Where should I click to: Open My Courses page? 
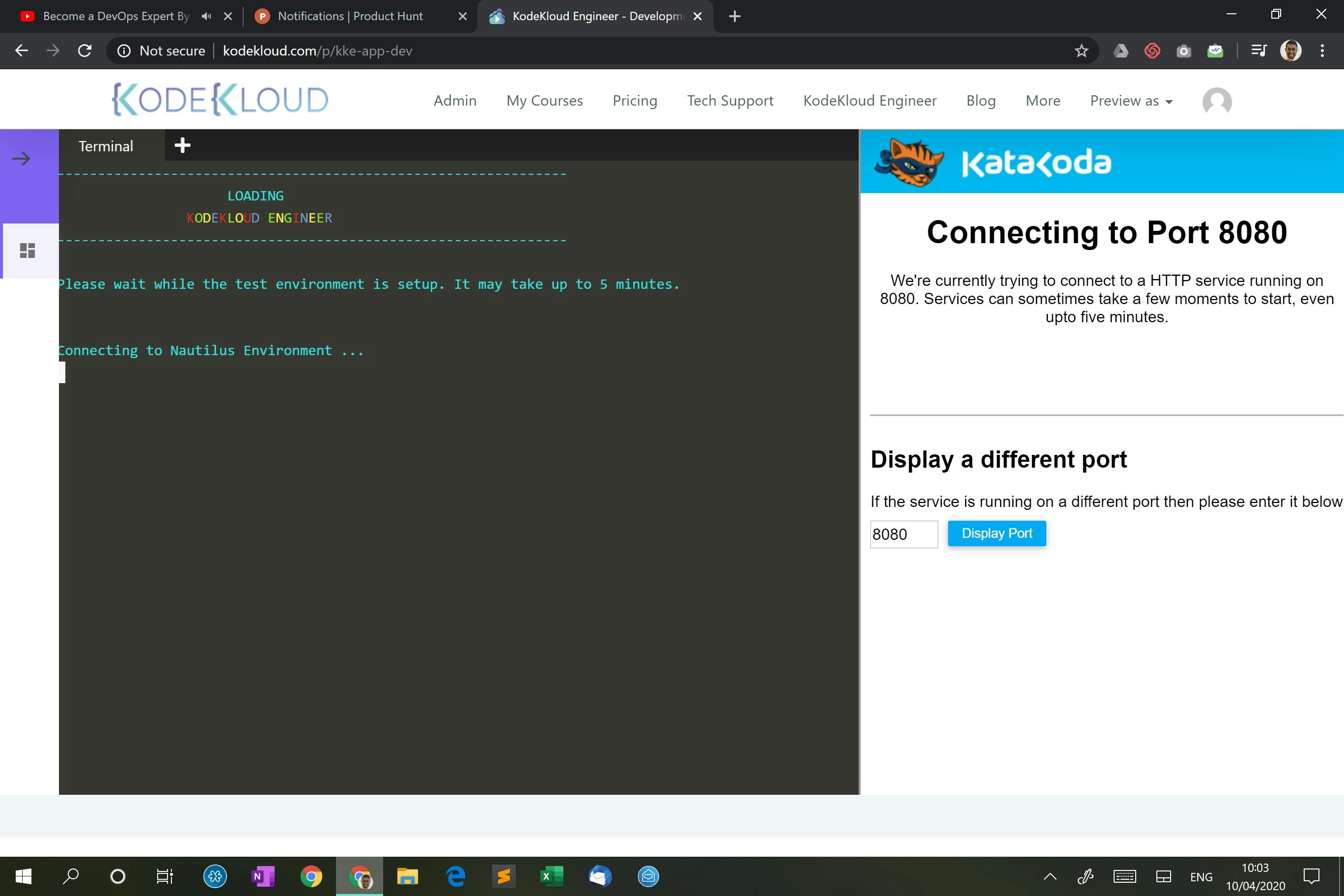coord(544,101)
